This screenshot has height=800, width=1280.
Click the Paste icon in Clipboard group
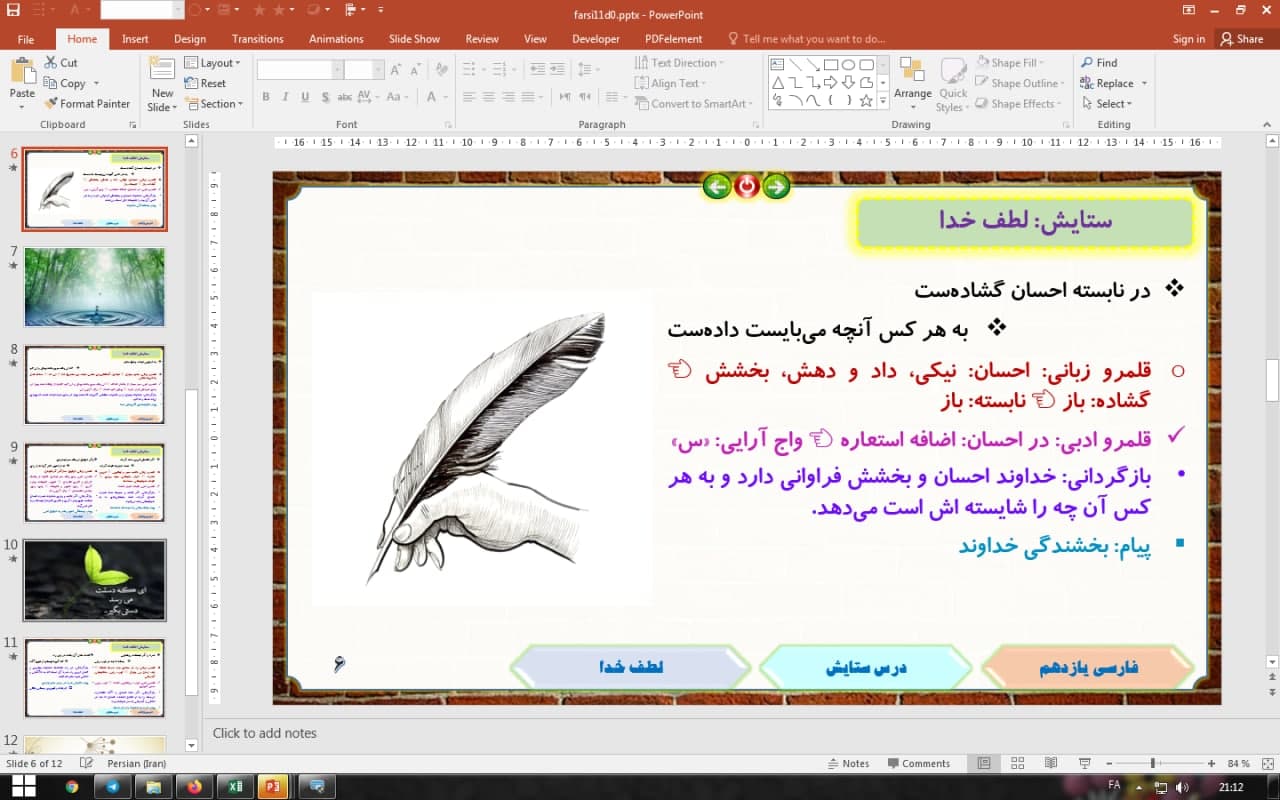coord(22,73)
